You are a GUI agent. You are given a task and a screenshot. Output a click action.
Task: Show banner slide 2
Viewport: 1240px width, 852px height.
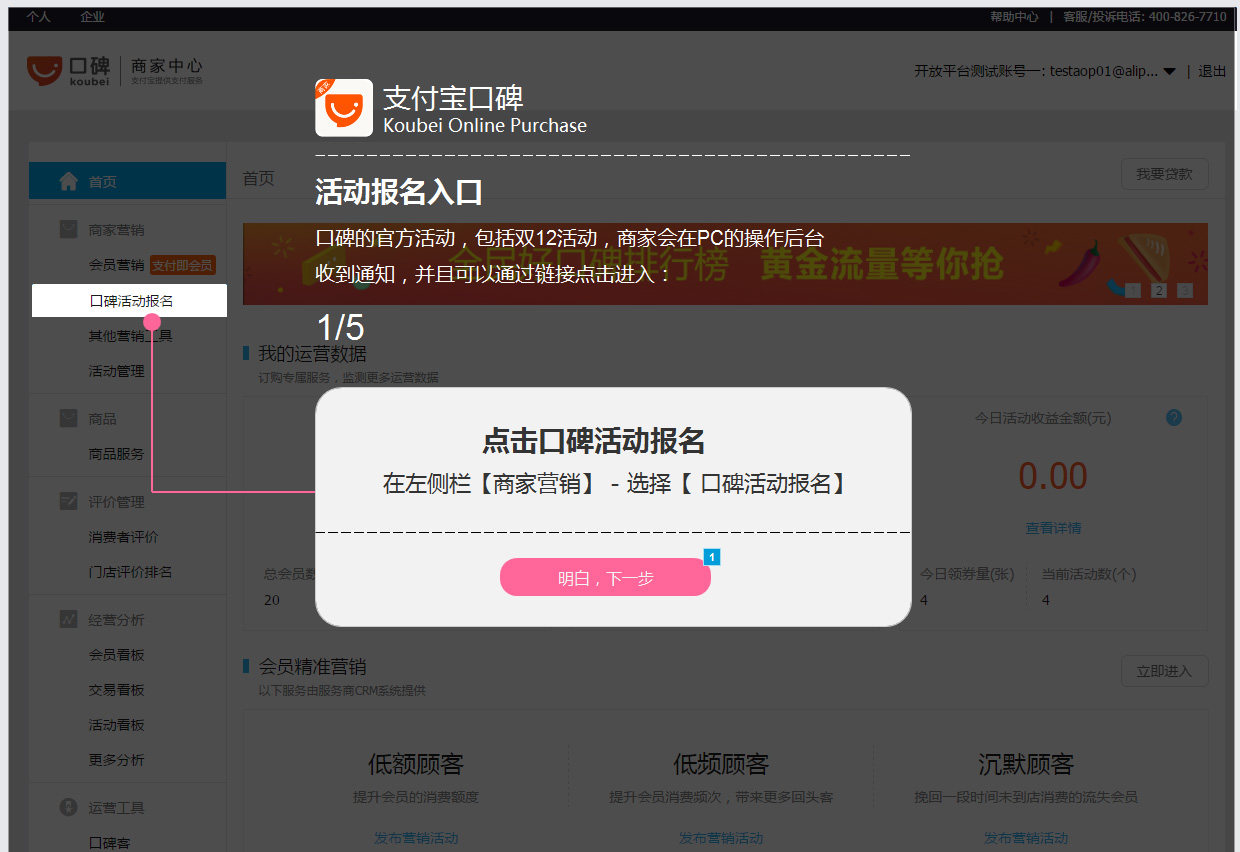pos(1159,291)
